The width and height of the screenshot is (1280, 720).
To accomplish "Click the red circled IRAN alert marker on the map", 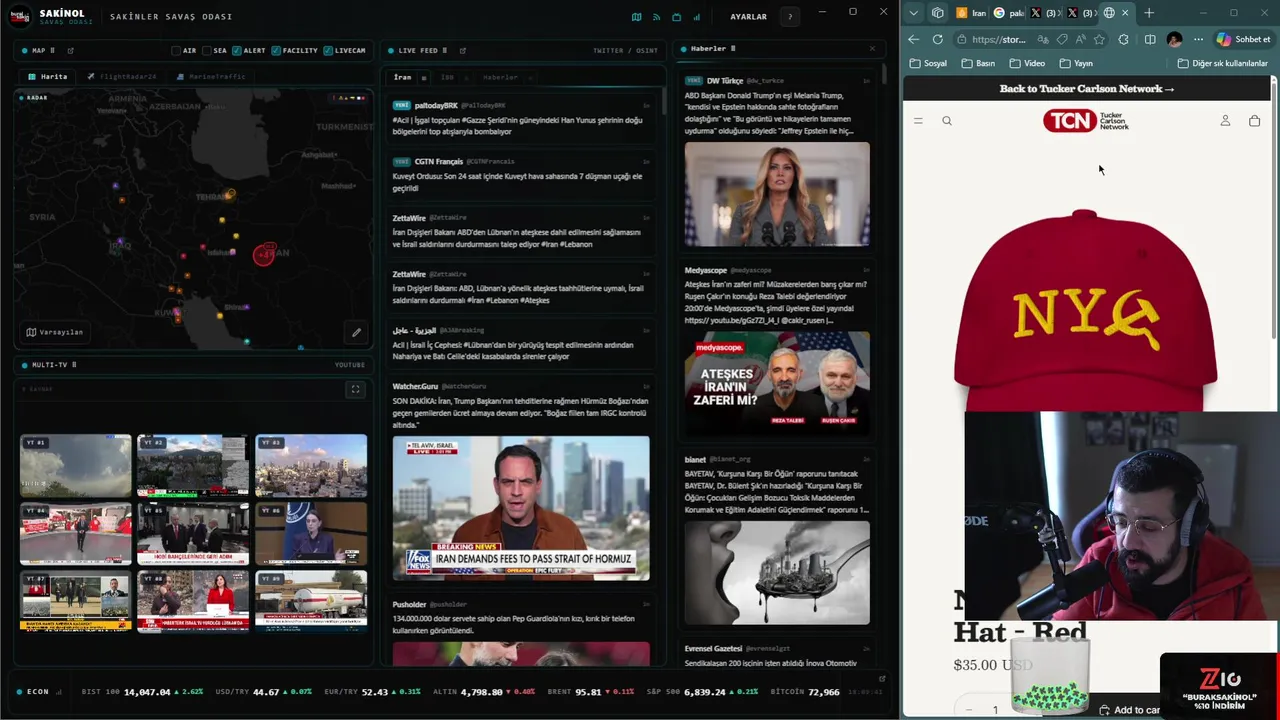I will click(264, 254).
